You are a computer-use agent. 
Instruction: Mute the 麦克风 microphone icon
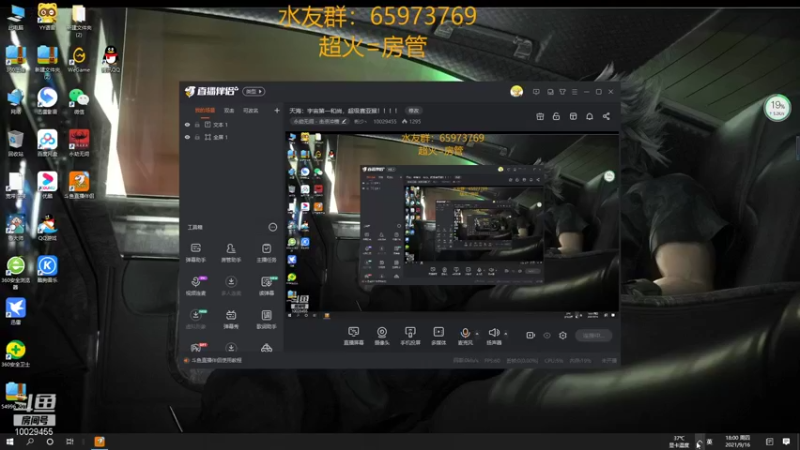(x=465, y=333)
